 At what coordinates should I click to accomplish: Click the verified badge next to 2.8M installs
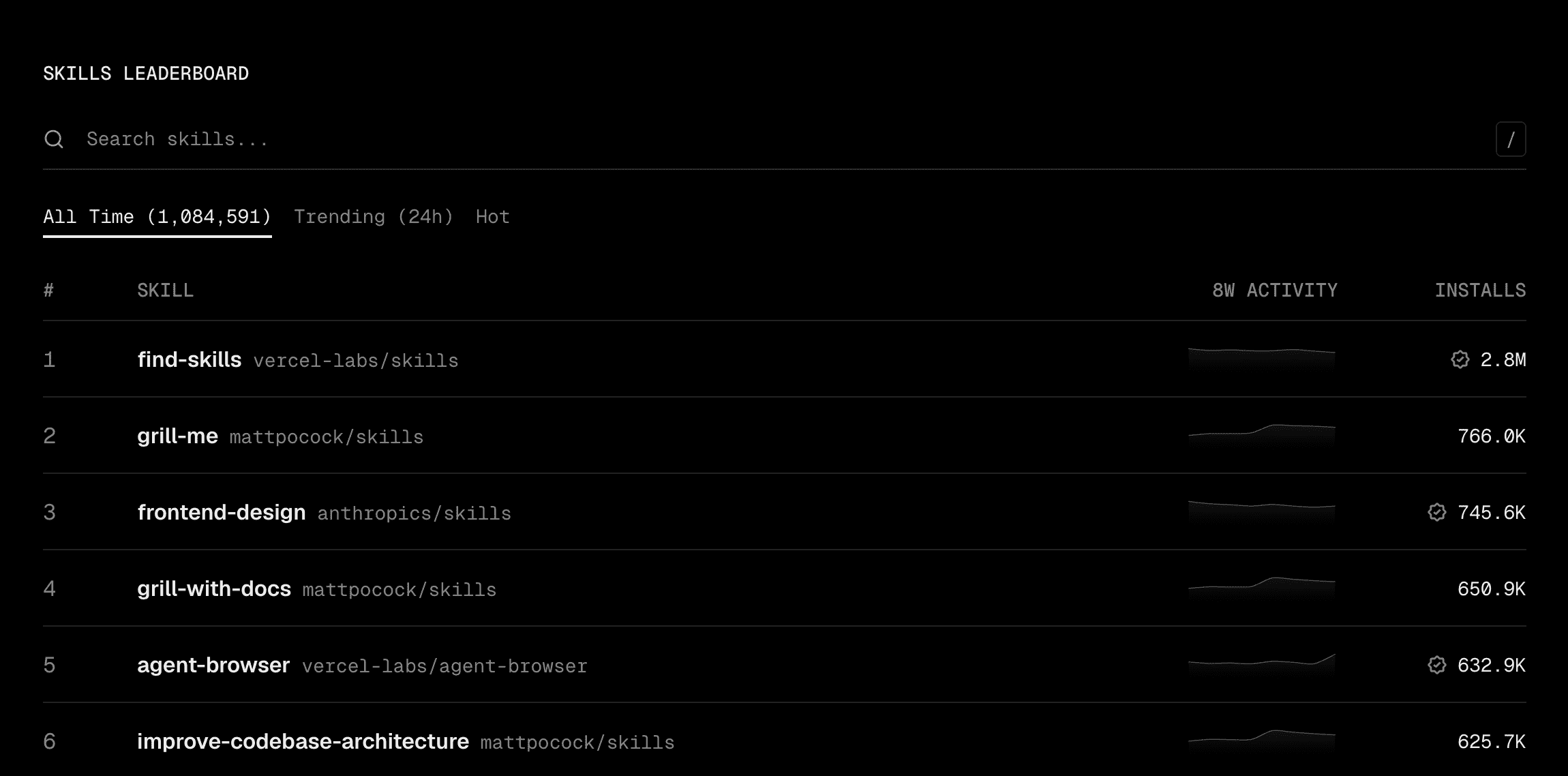(x=1460, y=359)
